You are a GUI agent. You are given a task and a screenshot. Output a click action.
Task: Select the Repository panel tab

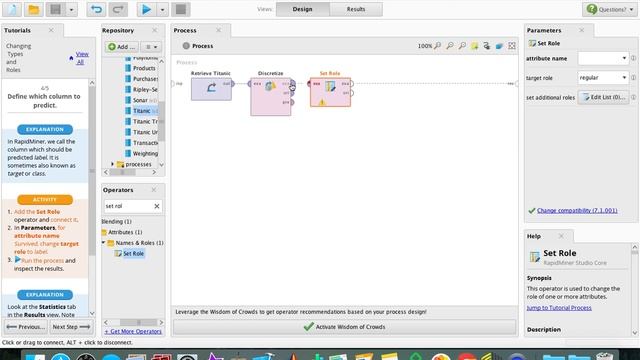[x=118, y=30]
